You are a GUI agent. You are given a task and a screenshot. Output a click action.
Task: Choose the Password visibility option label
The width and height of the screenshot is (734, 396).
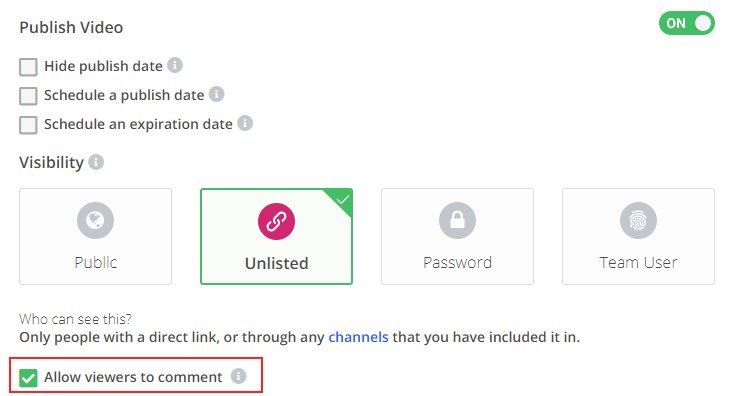click(457, 263)
